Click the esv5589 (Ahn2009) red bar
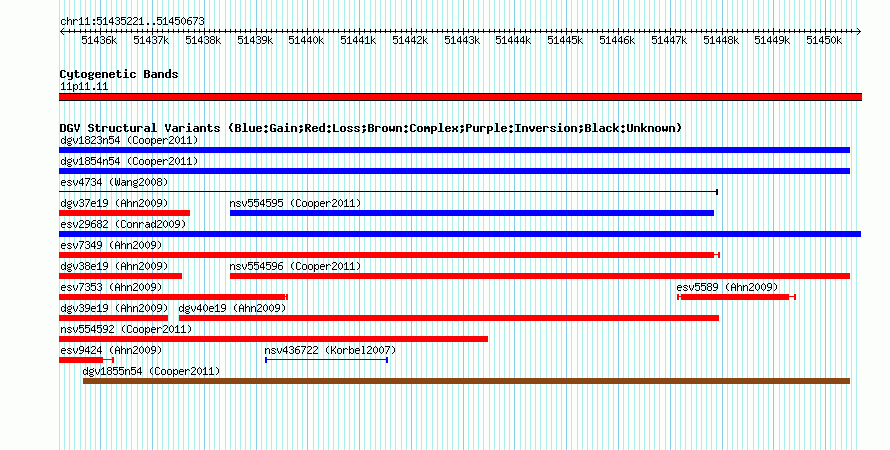 [x=736, y=297]
